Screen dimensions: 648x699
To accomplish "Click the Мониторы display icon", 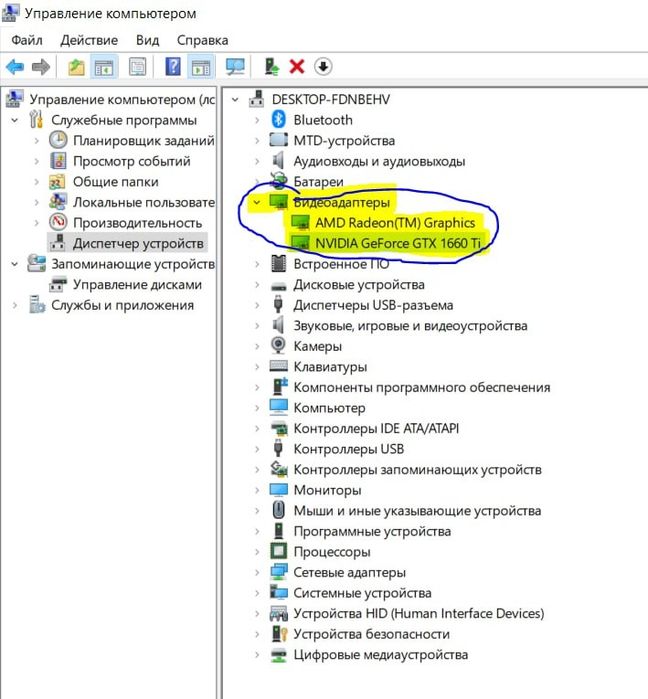I will [x=279, y=489].
